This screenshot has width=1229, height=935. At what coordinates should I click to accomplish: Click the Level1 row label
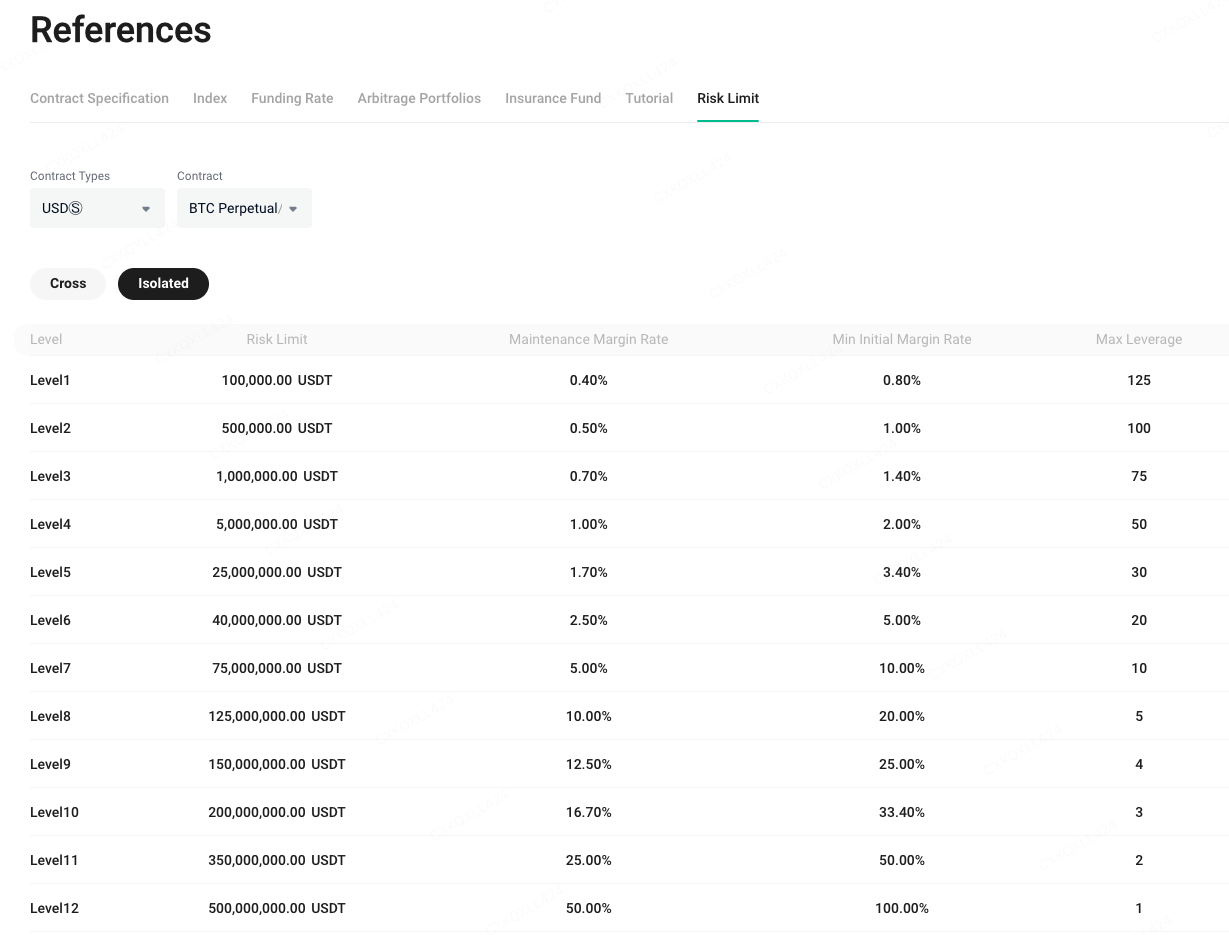point(50,380)
